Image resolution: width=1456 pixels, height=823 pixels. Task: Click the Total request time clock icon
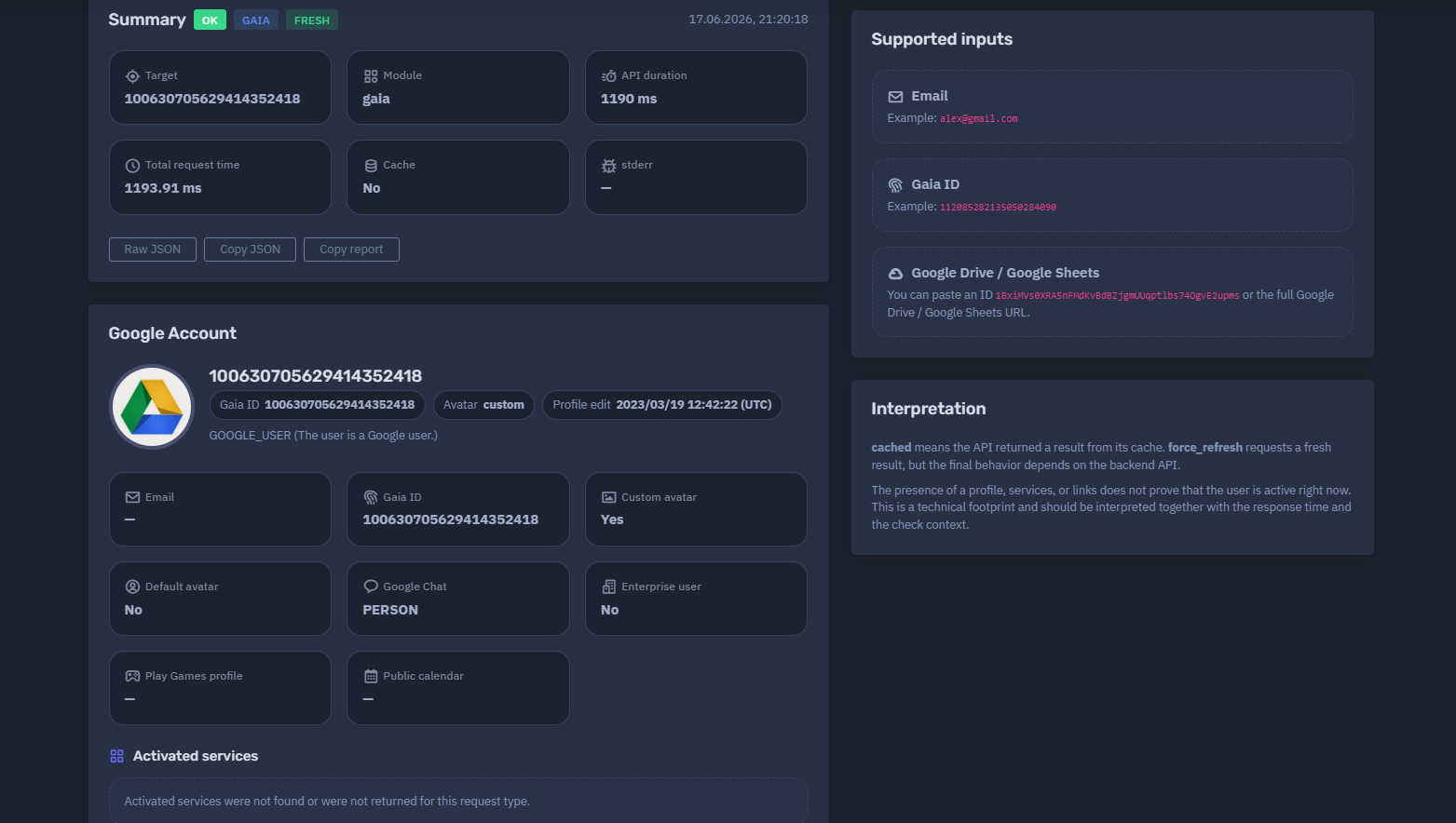pyautogui.click(x=132, y=166)
